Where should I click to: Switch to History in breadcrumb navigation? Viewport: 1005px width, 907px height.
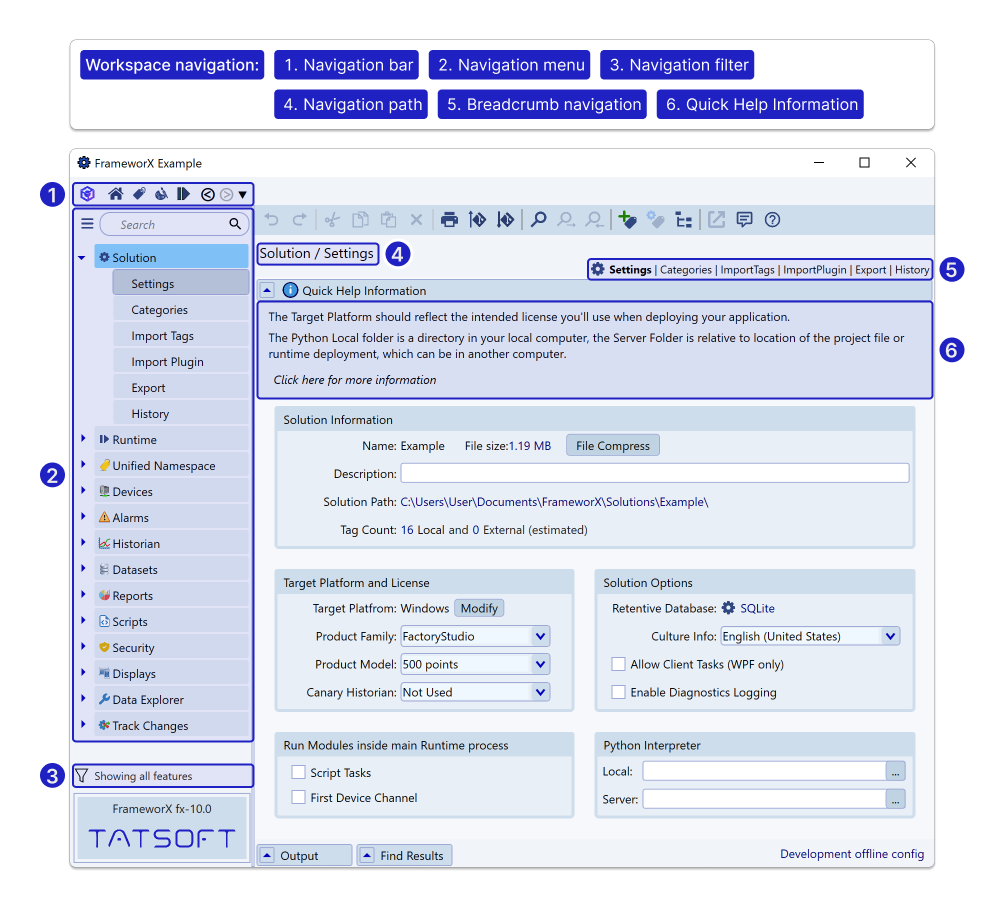pyautogui.click(x=912, y=270)
